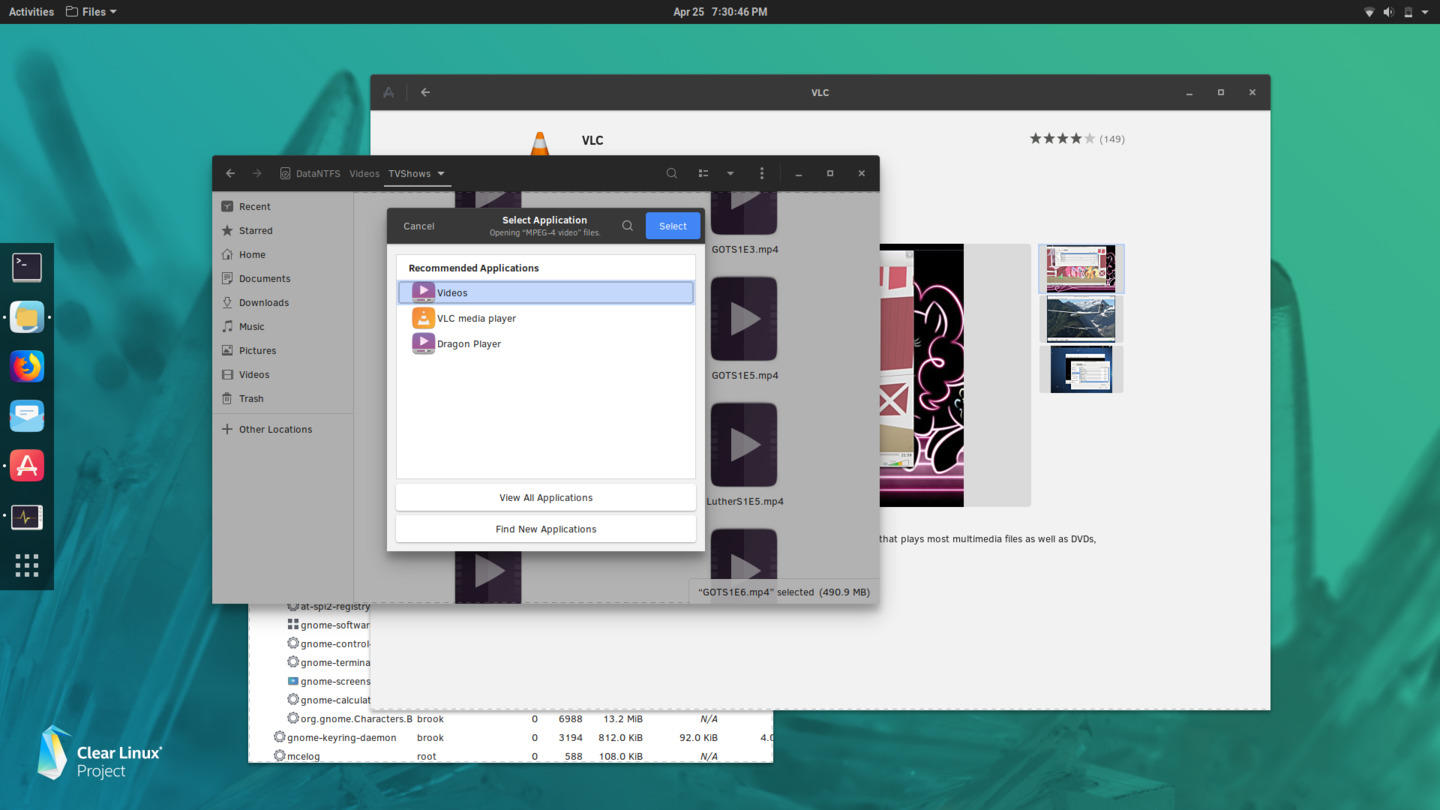Click the network icon in the top bar
Viewport: 1440px width, 810px height.
tap(1369, 12)
